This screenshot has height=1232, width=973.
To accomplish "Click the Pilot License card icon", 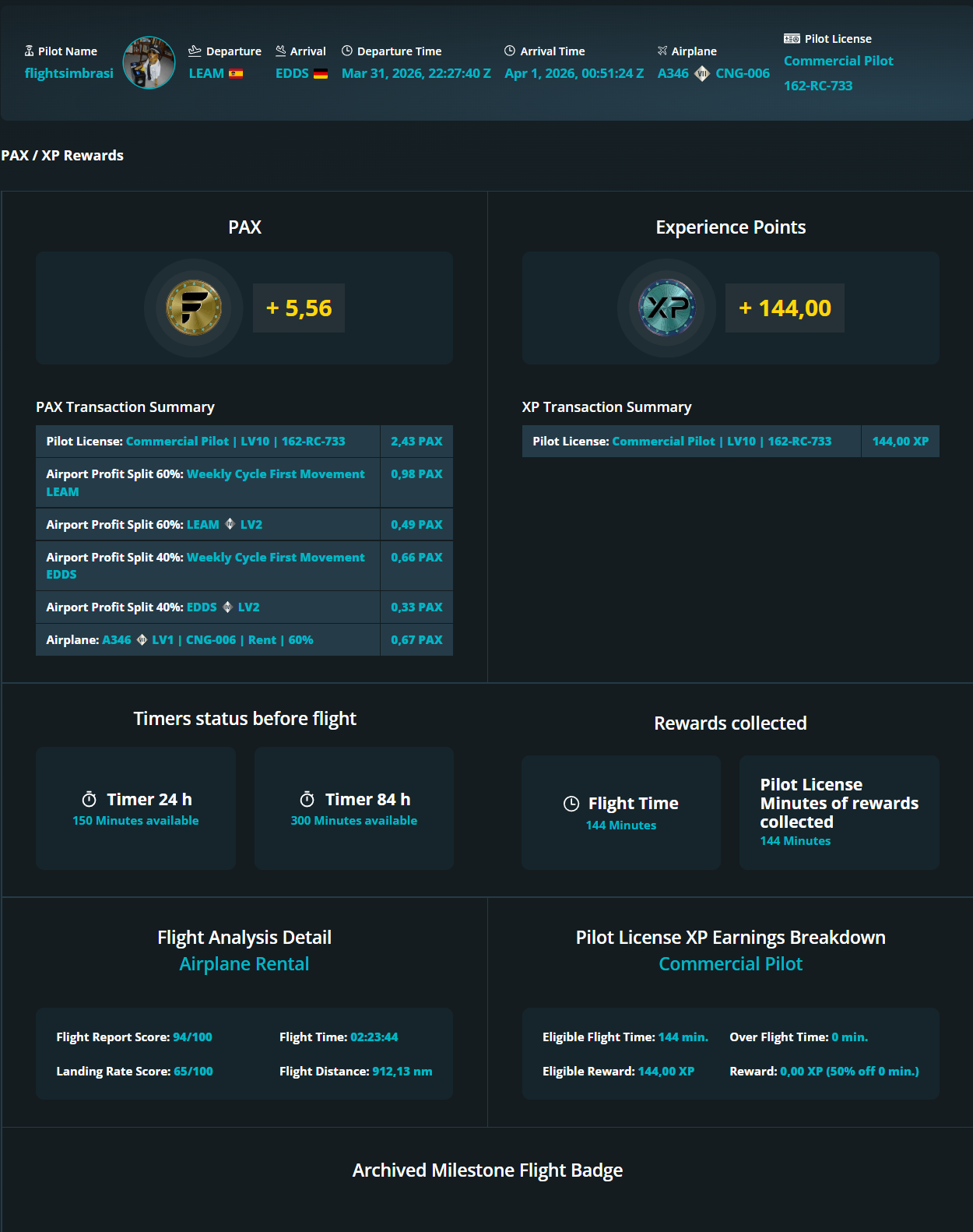I will coord(792,39).
